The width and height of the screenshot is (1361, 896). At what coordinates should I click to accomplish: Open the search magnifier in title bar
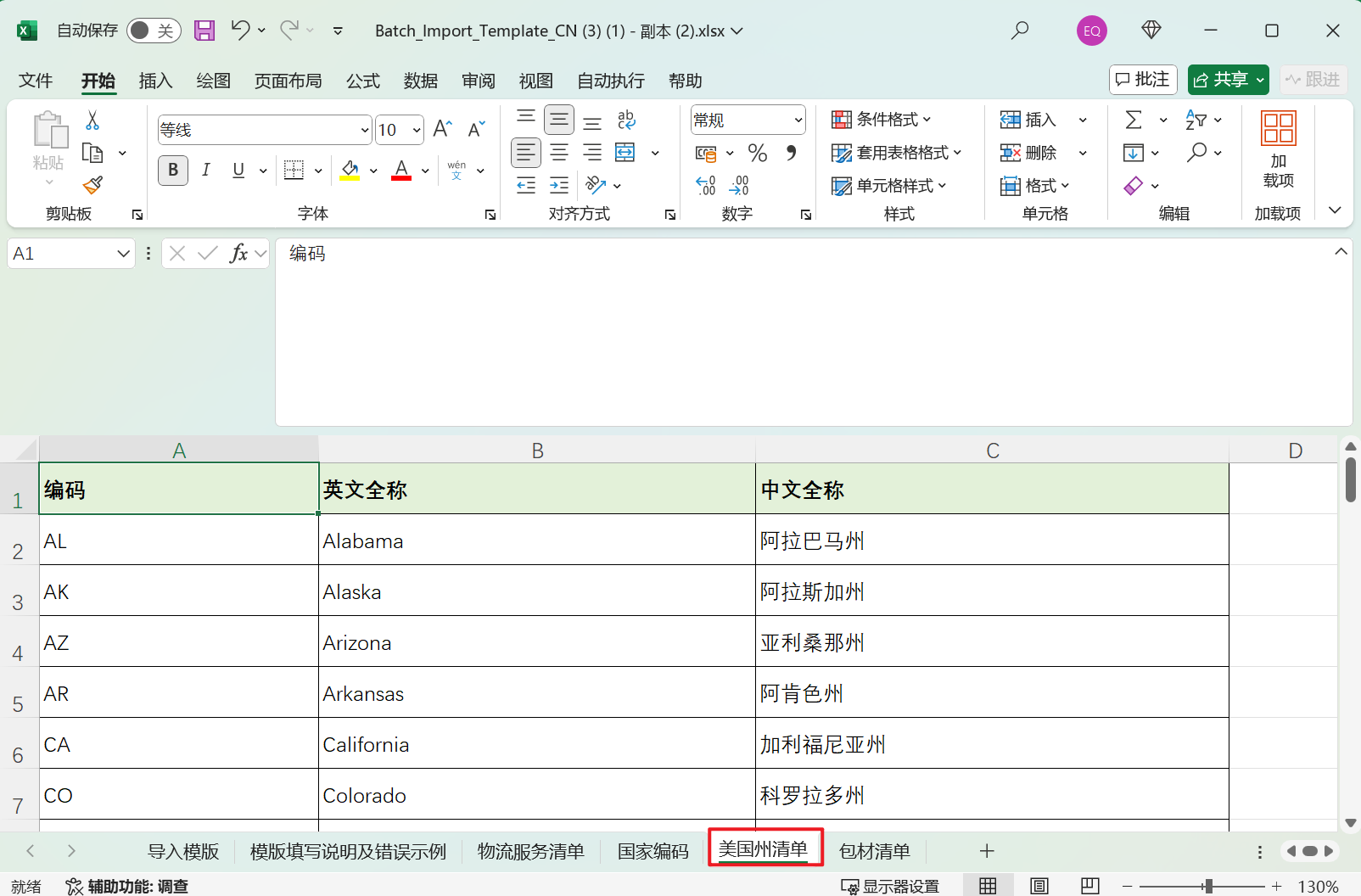[1020, 31]
